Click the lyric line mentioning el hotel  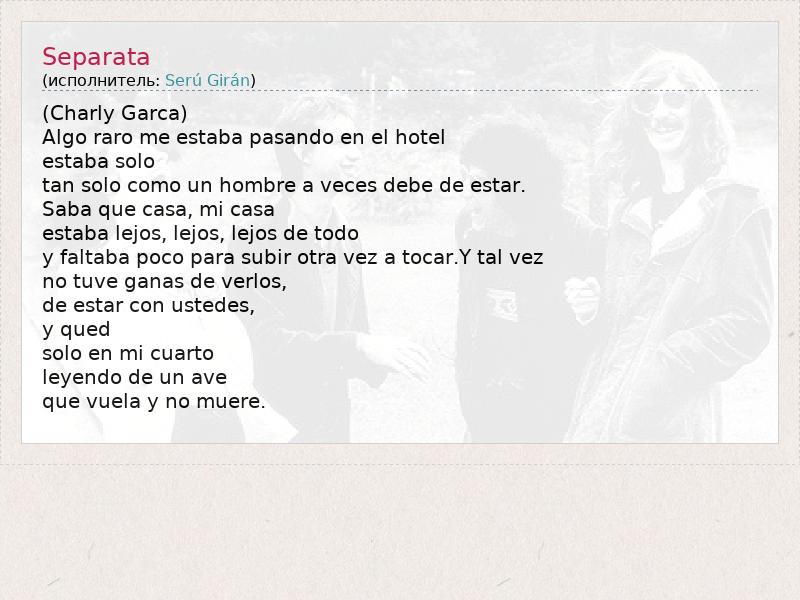[x=243, y=137]
